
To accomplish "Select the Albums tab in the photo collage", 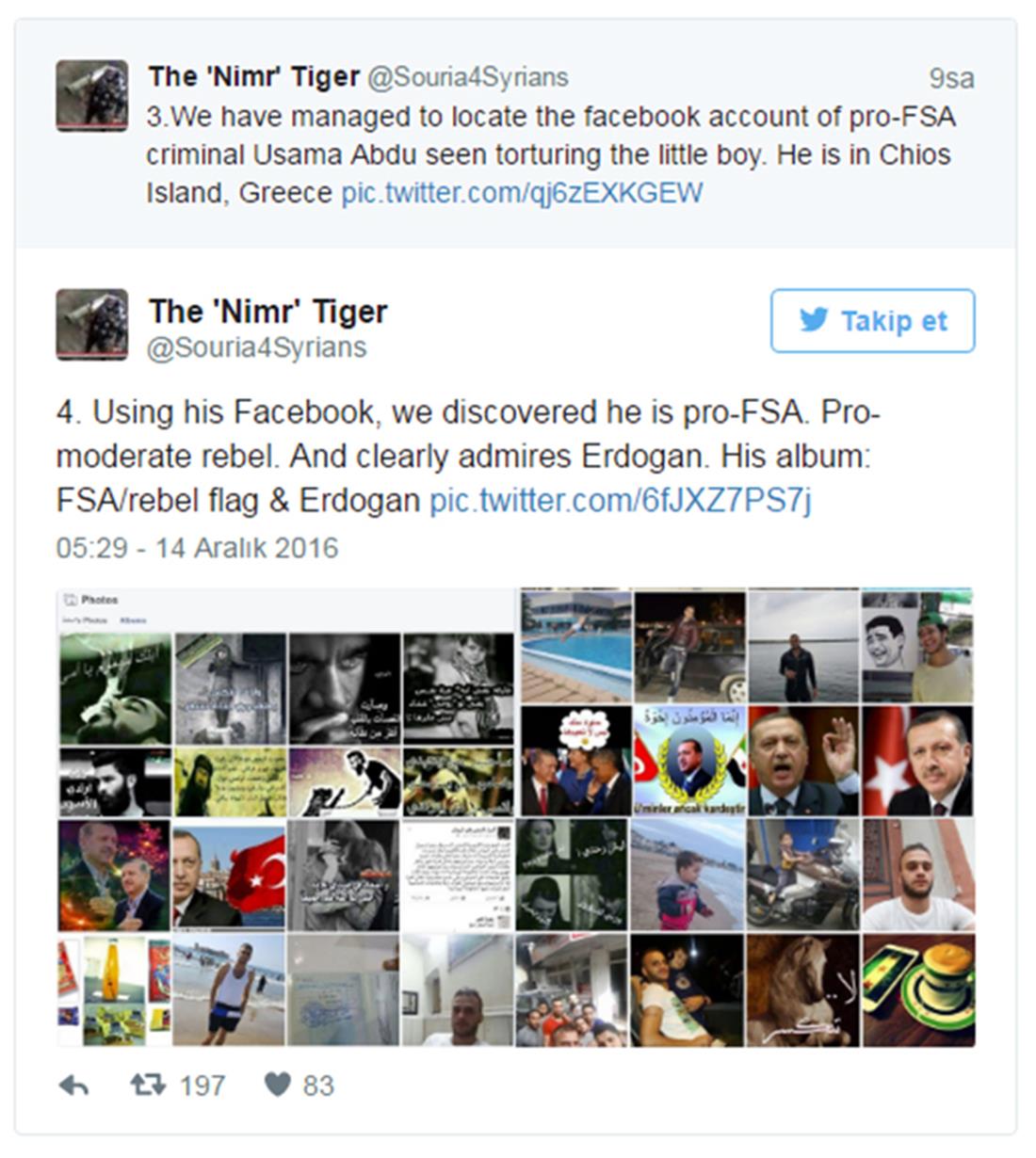I will pos(133,621).
